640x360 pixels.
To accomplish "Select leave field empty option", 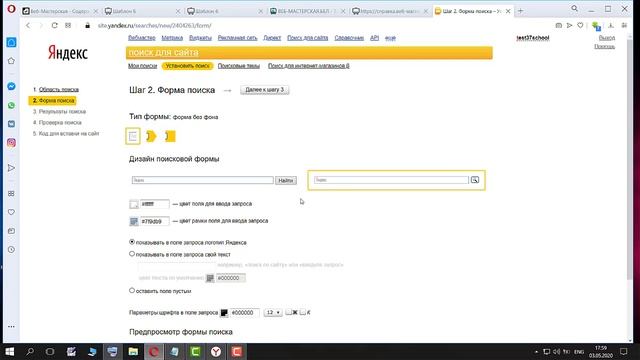I will point(132,291).
